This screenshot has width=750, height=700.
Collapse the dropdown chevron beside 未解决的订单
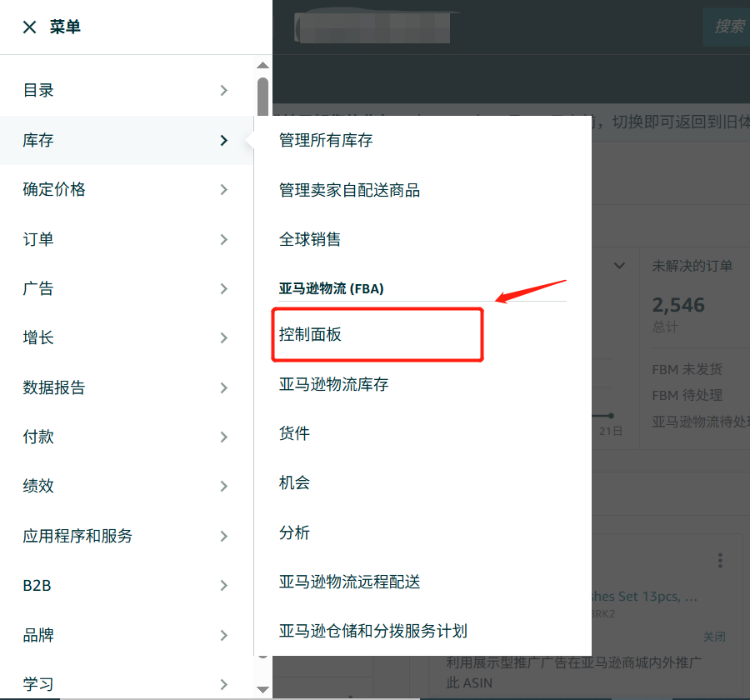(619, 266)
